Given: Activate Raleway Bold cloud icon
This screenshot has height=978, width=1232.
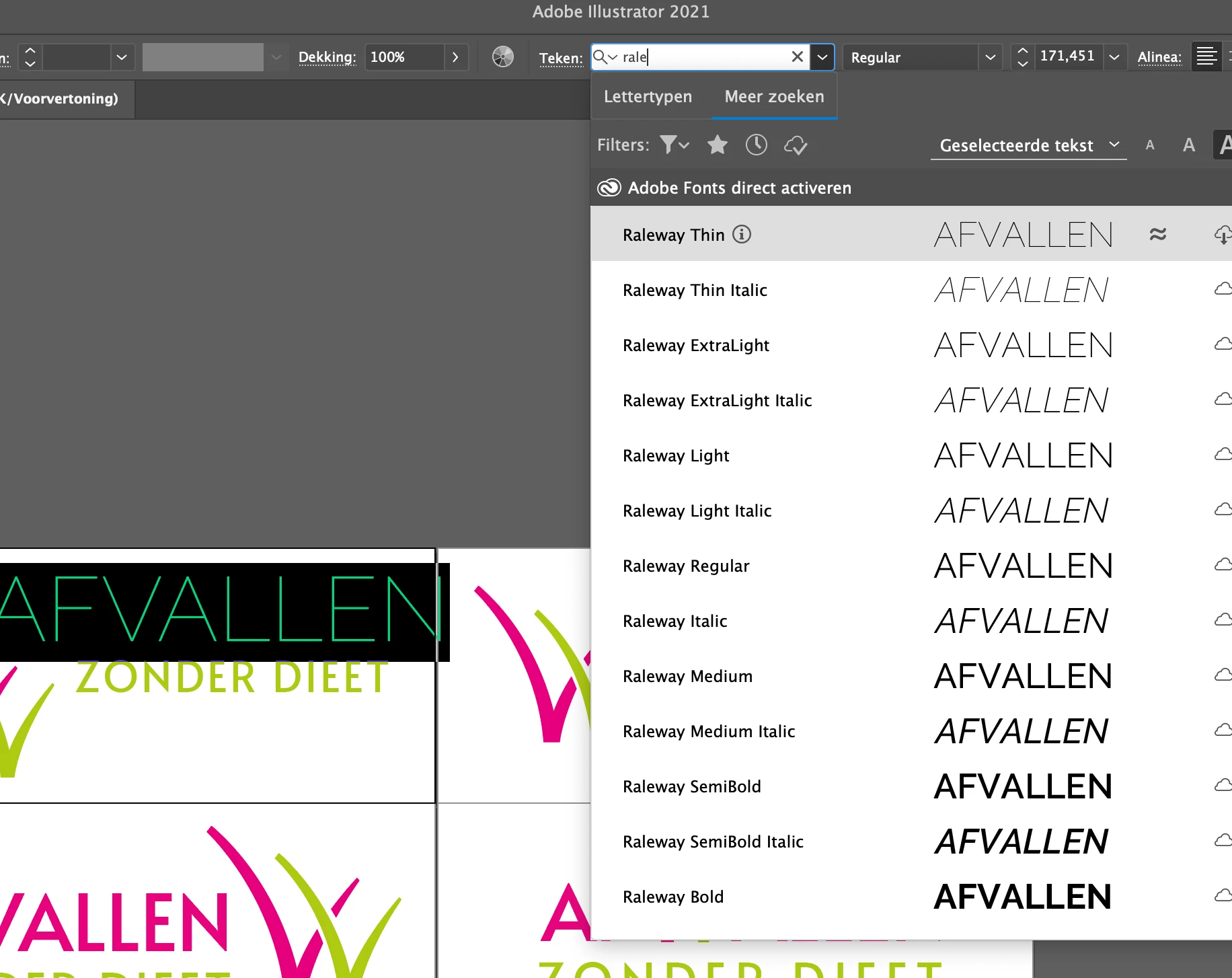Looking at the screenshot, I should coord(1223,896).
